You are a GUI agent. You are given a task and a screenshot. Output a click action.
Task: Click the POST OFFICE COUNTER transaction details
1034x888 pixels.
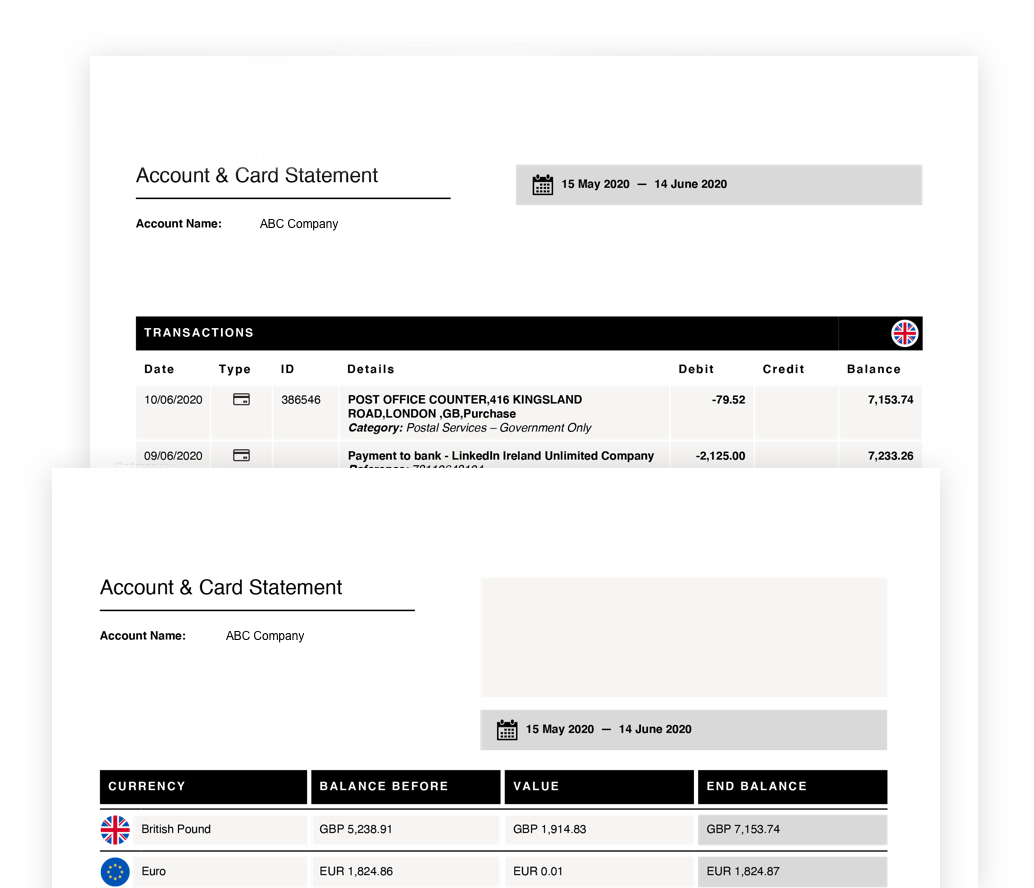pyautogui.click(x=465, y=407)
